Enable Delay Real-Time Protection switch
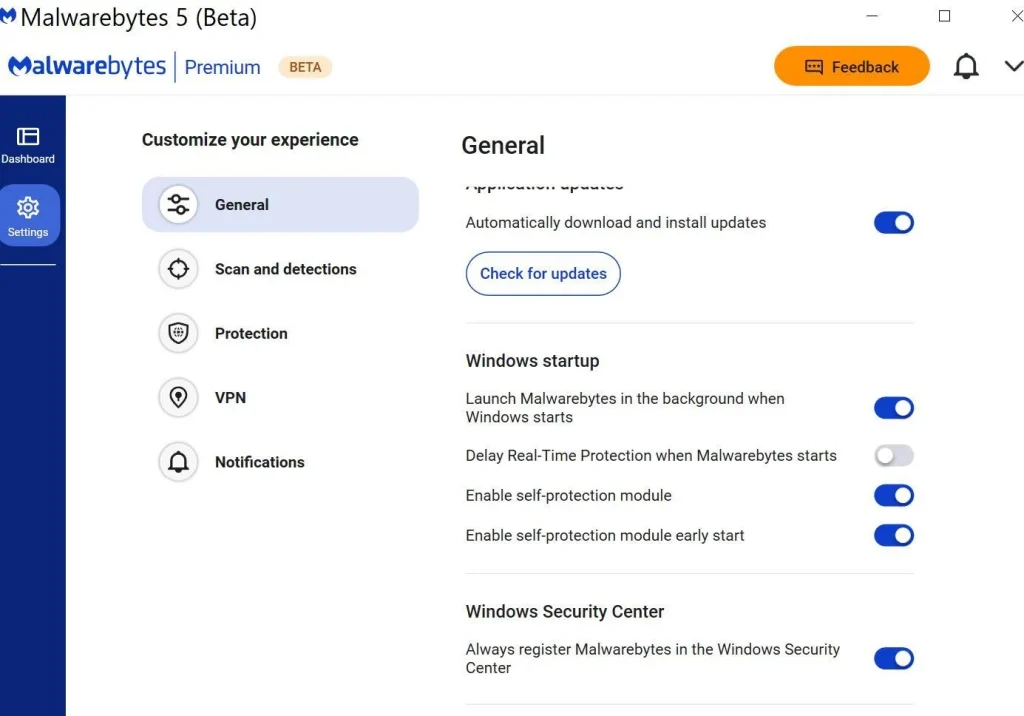Viewport: 1024px width, 716px height. point(893,455)
